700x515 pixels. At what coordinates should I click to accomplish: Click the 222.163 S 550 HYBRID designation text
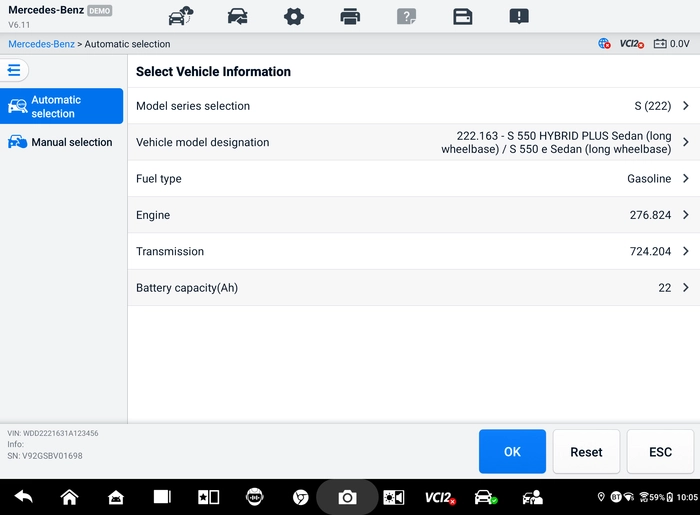point(556,142)
